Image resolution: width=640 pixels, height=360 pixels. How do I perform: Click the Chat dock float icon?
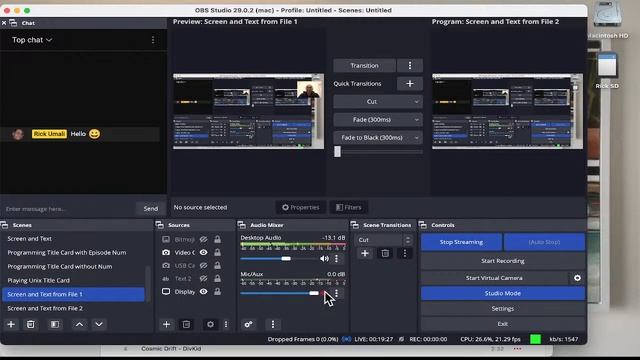tap(13, 23)
